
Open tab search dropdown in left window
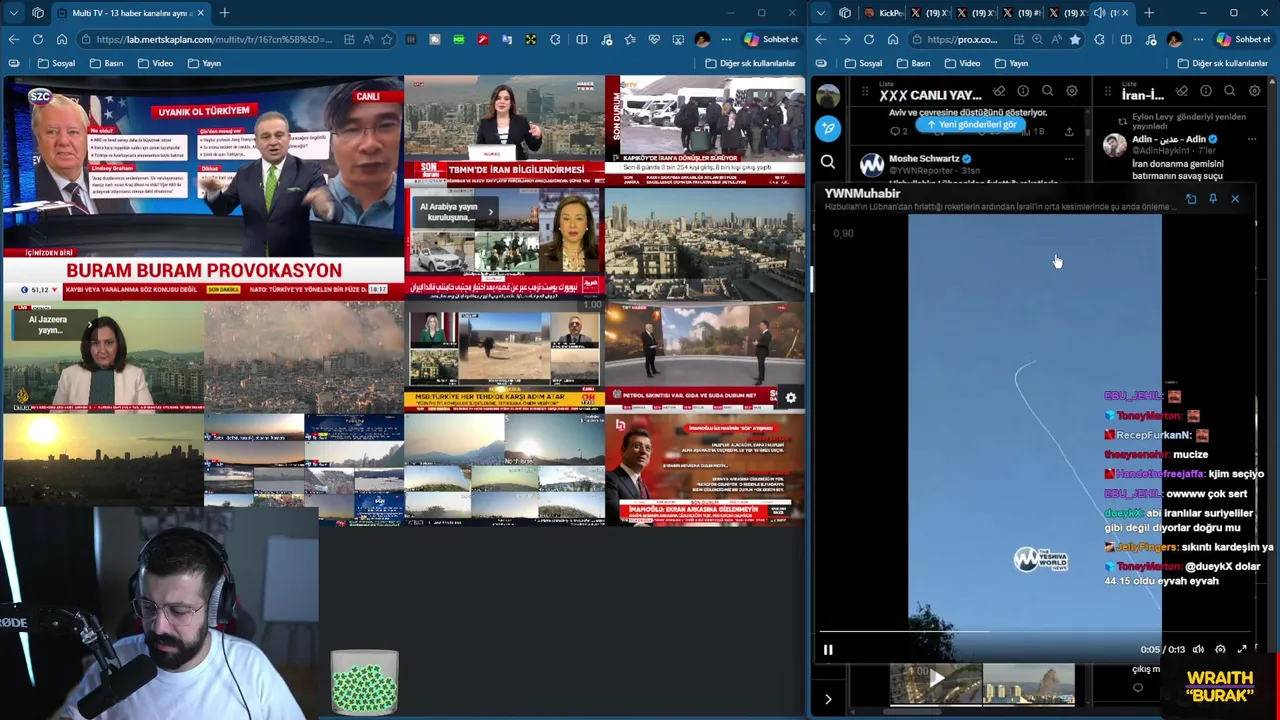tap(14, 13)
